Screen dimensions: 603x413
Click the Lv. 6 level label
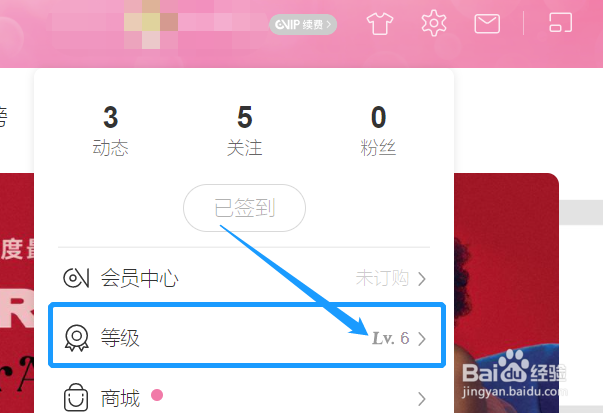(x=391, y=338)
